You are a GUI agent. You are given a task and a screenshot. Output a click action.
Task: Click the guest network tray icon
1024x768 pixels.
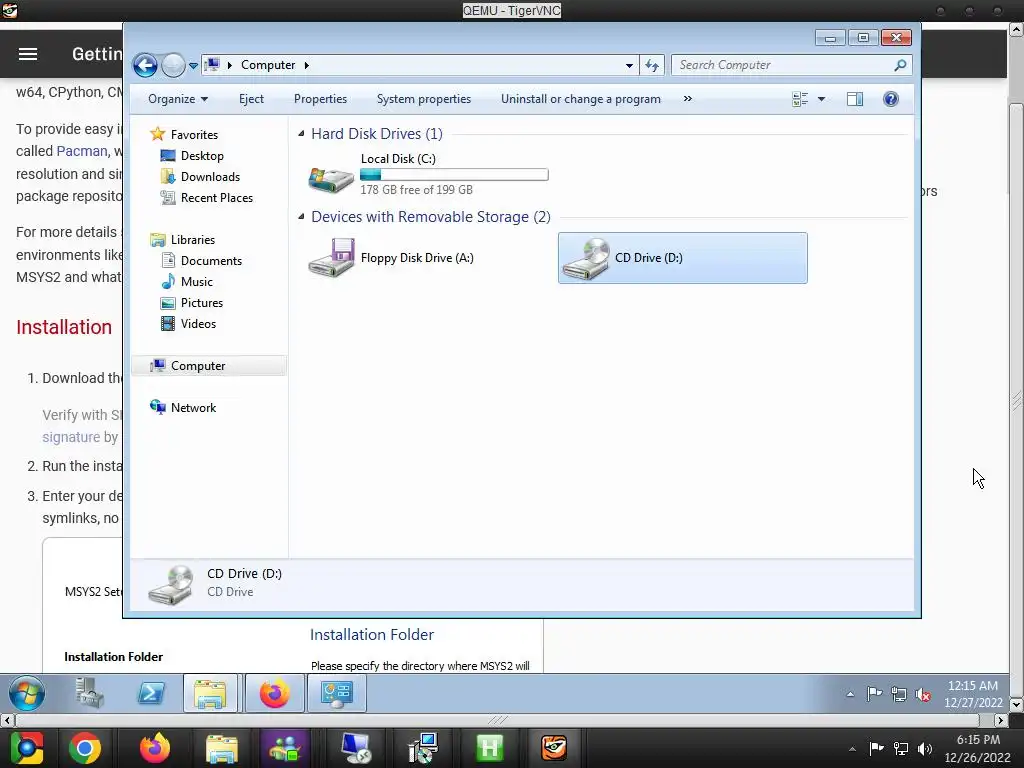(899, 695)
